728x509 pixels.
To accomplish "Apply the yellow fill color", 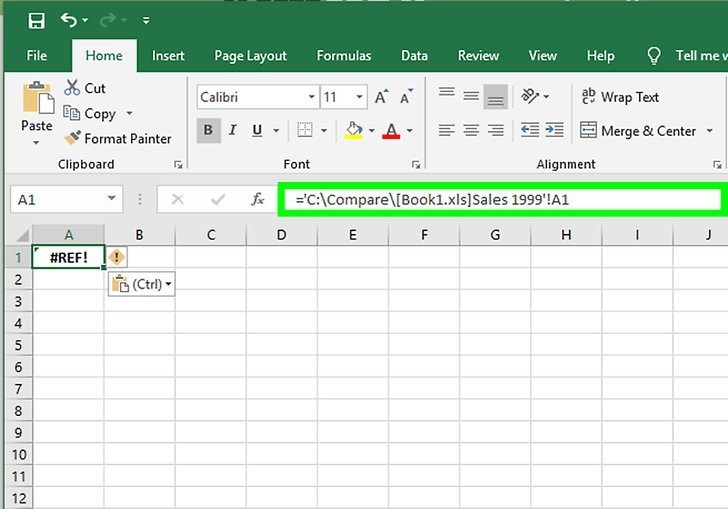I will coord(352,130).
